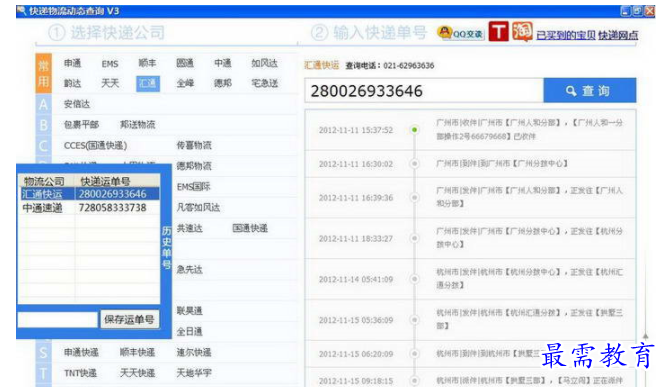This screenshot has width=663, height=387.
Task: Select 联昊通 courier
Action: click(189, 311)
